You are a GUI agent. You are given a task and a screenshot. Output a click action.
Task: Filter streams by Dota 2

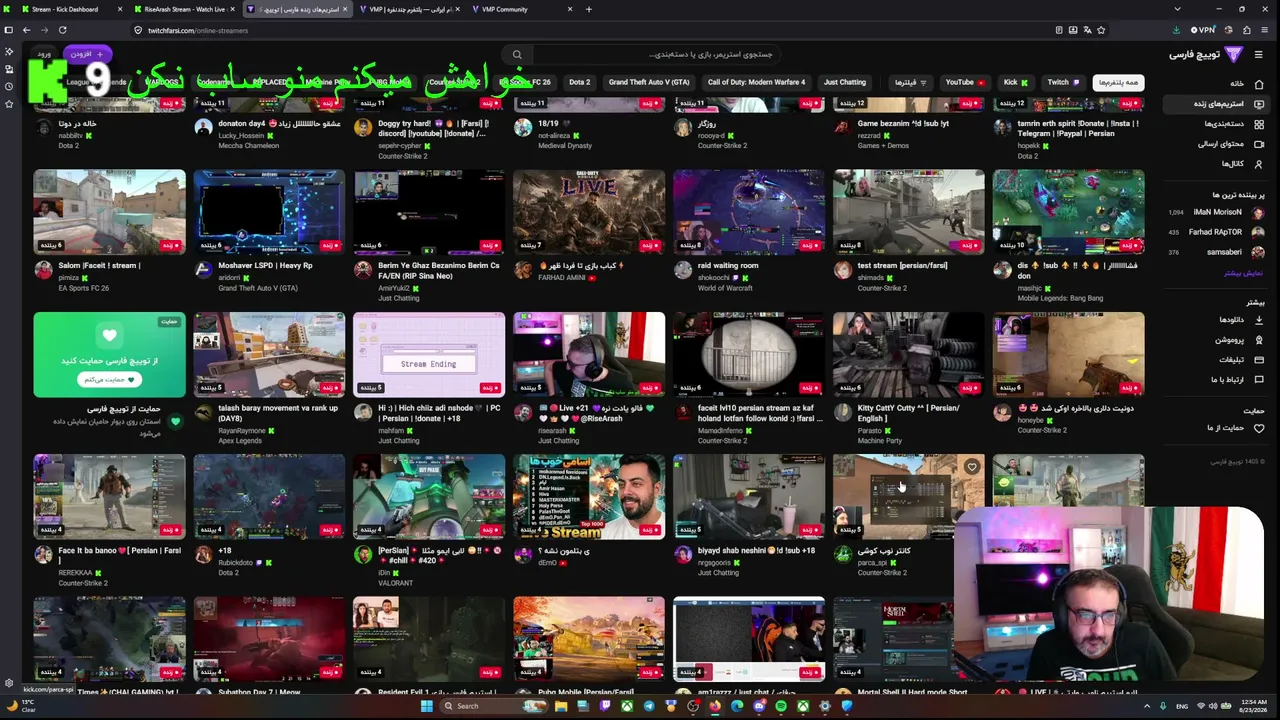(x=580, y=82)
